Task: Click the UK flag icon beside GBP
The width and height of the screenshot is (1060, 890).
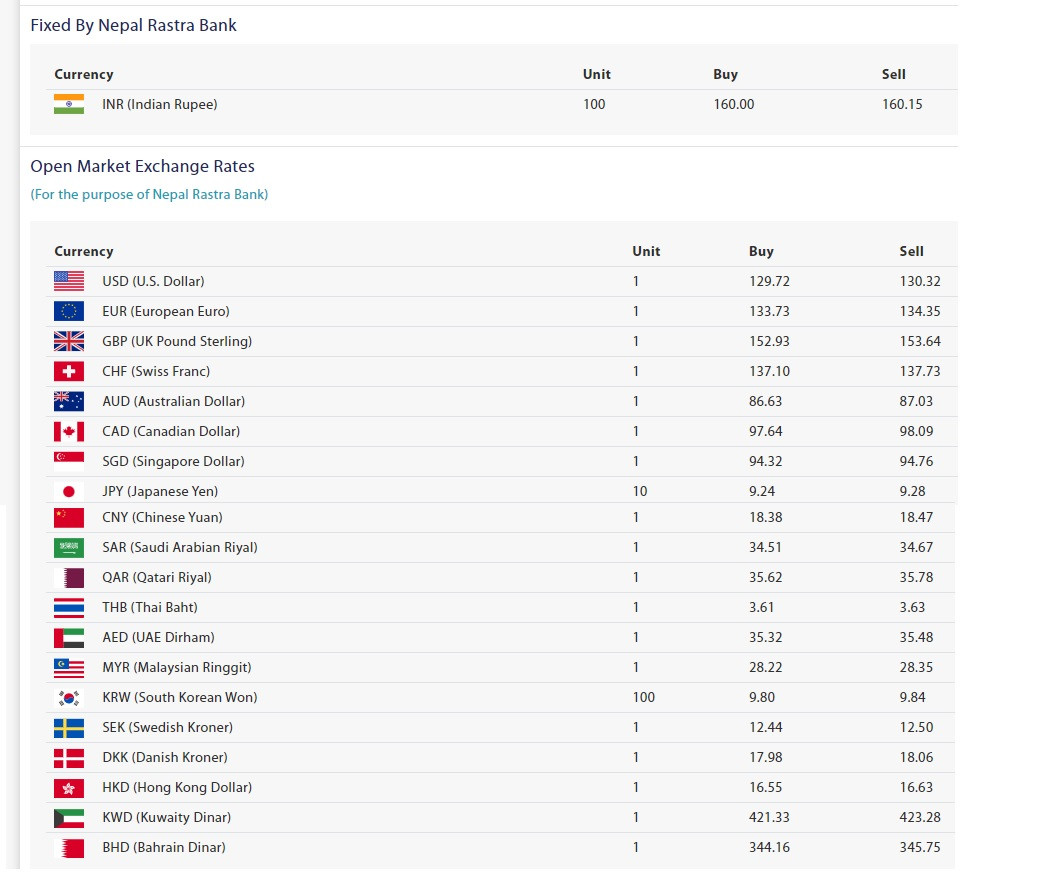Action: click(x=69, y=341)
